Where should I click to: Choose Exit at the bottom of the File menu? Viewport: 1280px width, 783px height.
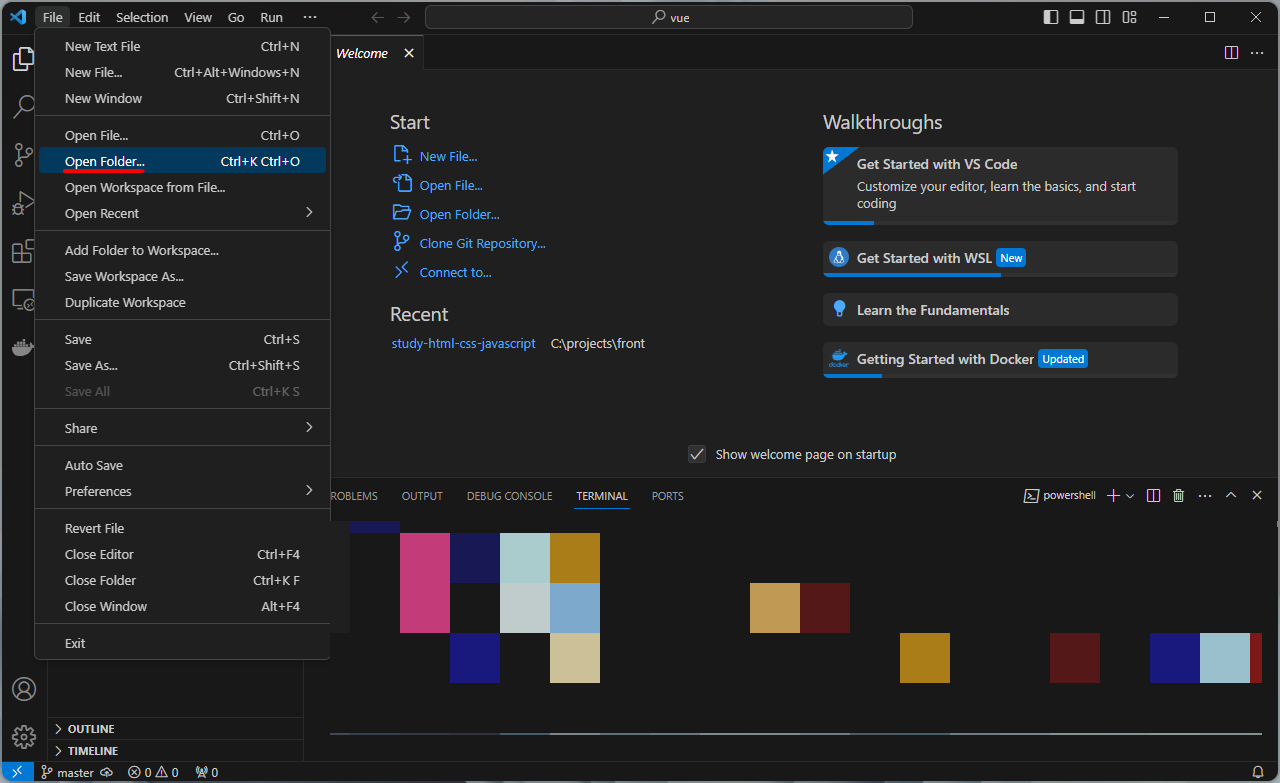pyautogui.click(x=182, y=643)
